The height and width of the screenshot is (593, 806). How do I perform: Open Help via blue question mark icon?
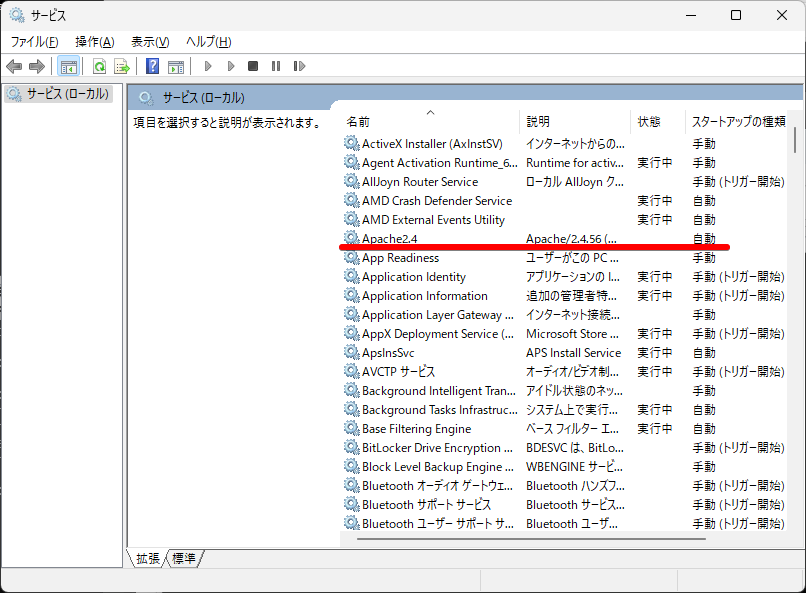click(152, 66)
